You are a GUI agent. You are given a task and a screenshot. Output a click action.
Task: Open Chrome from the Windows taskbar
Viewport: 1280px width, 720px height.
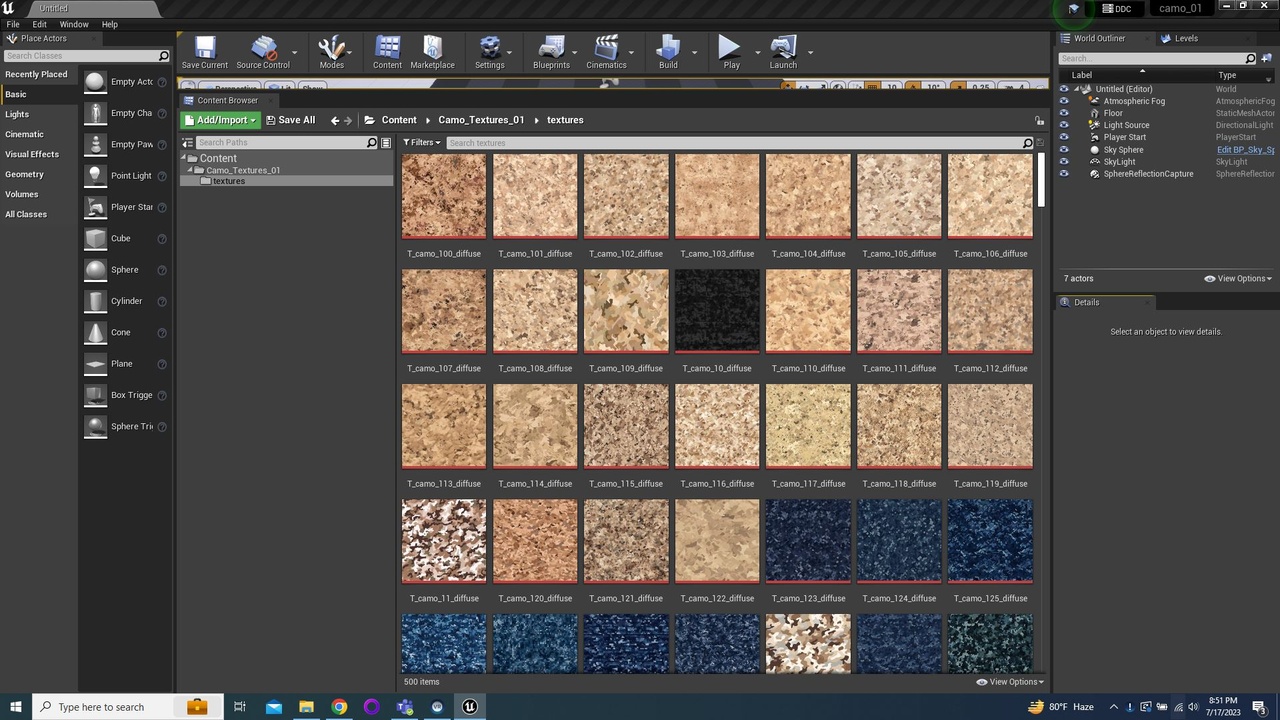[x=339, y=707]
